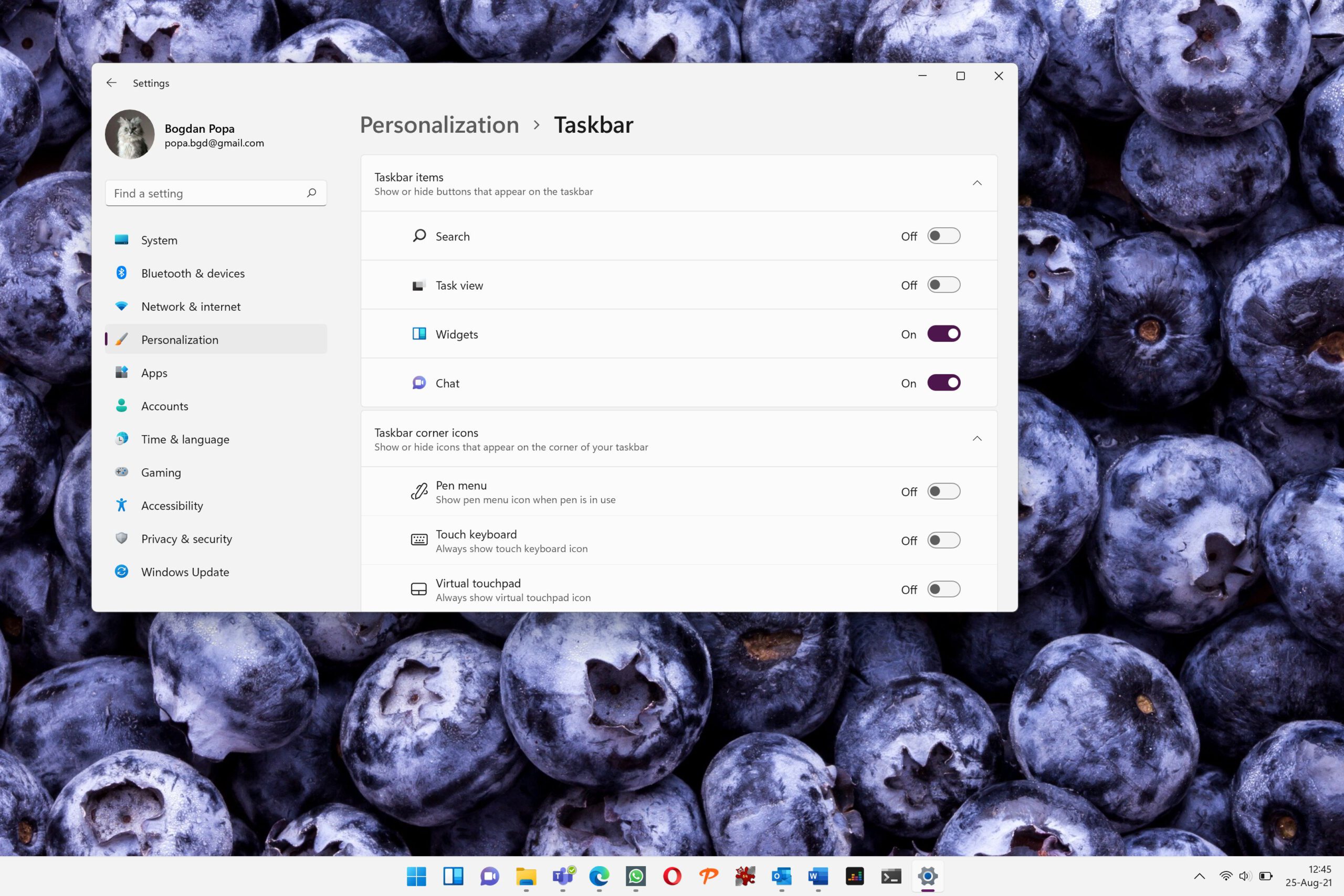Turn on the Search taskbar toggle
The width and height of the screenshot is (1344, 896).
943,236
